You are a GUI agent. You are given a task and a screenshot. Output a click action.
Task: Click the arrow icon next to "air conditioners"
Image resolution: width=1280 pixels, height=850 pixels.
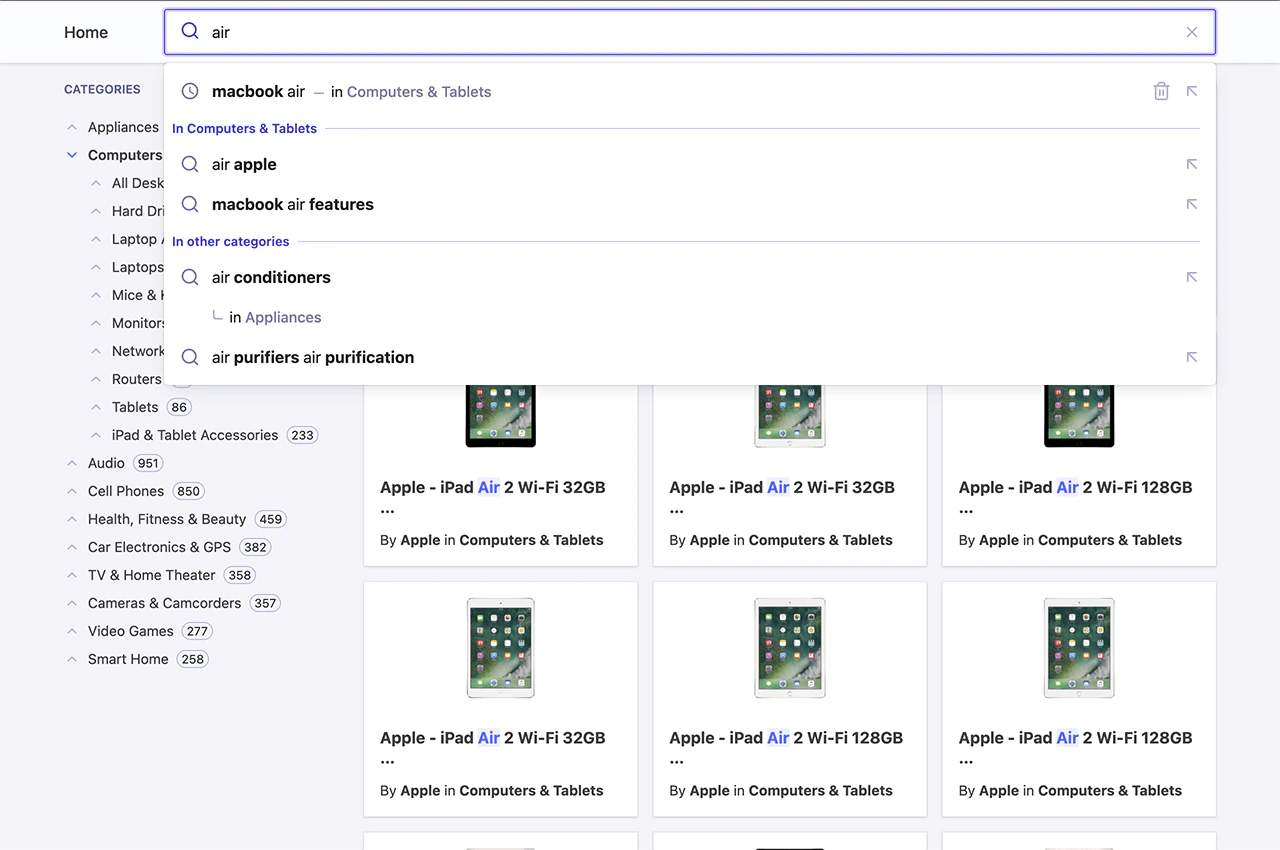click(x=1191, y=277)
